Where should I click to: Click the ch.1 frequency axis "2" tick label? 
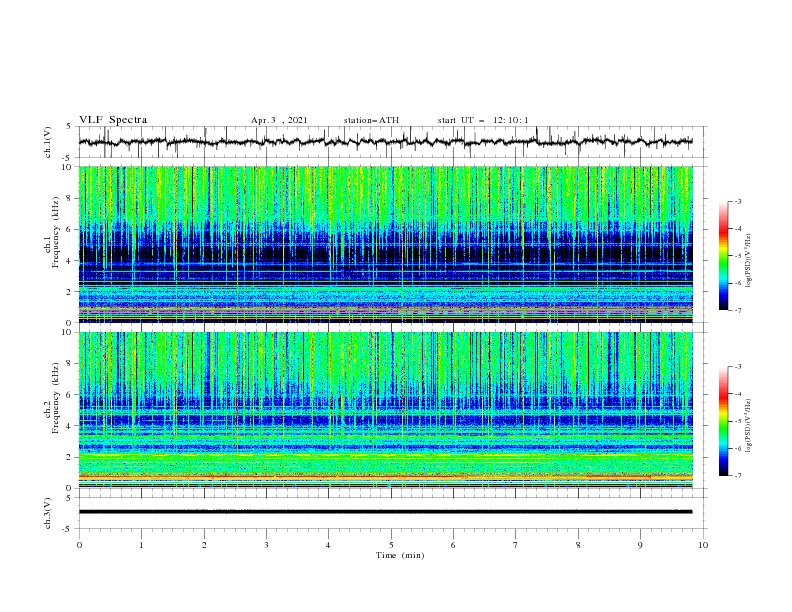pos(71,292)
